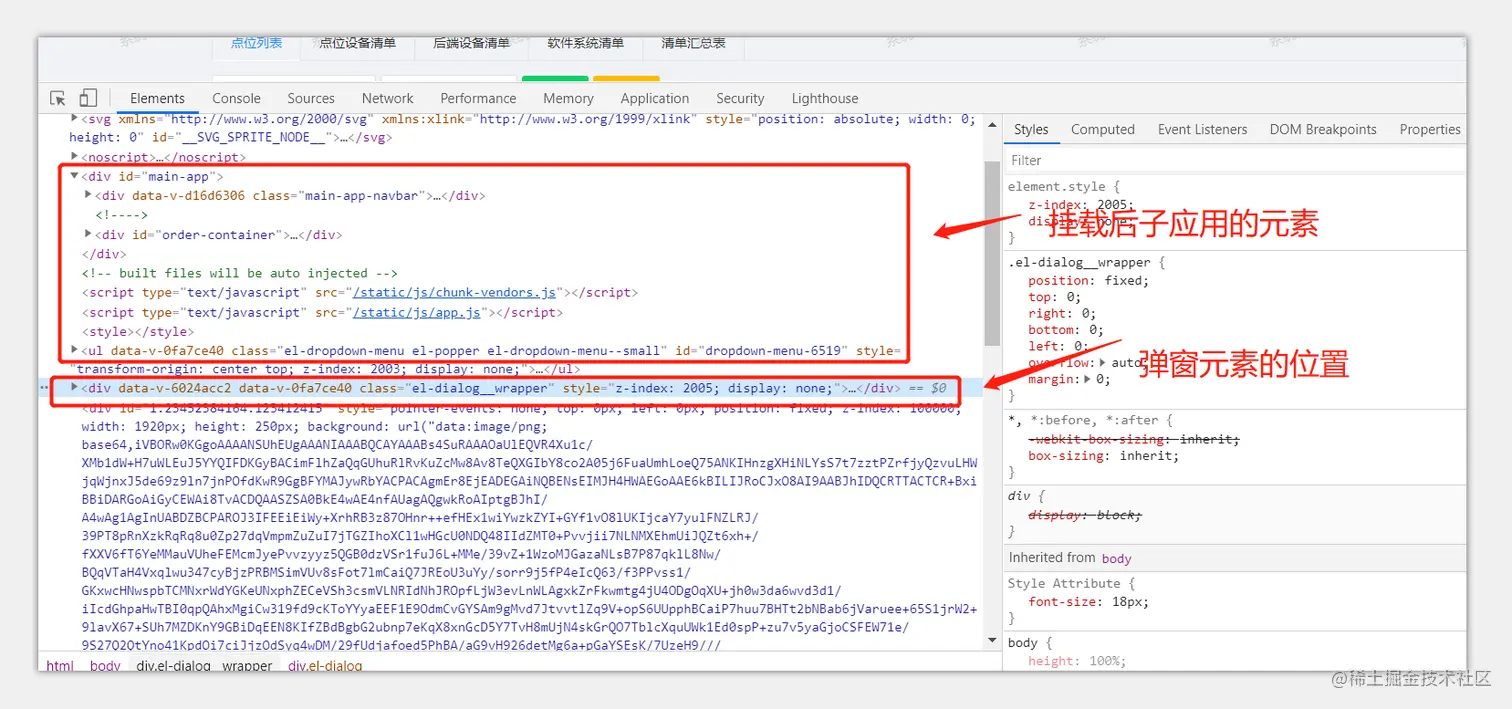Edit the right: 0 declaration
1512x709 pixels.
point(1062,313)
